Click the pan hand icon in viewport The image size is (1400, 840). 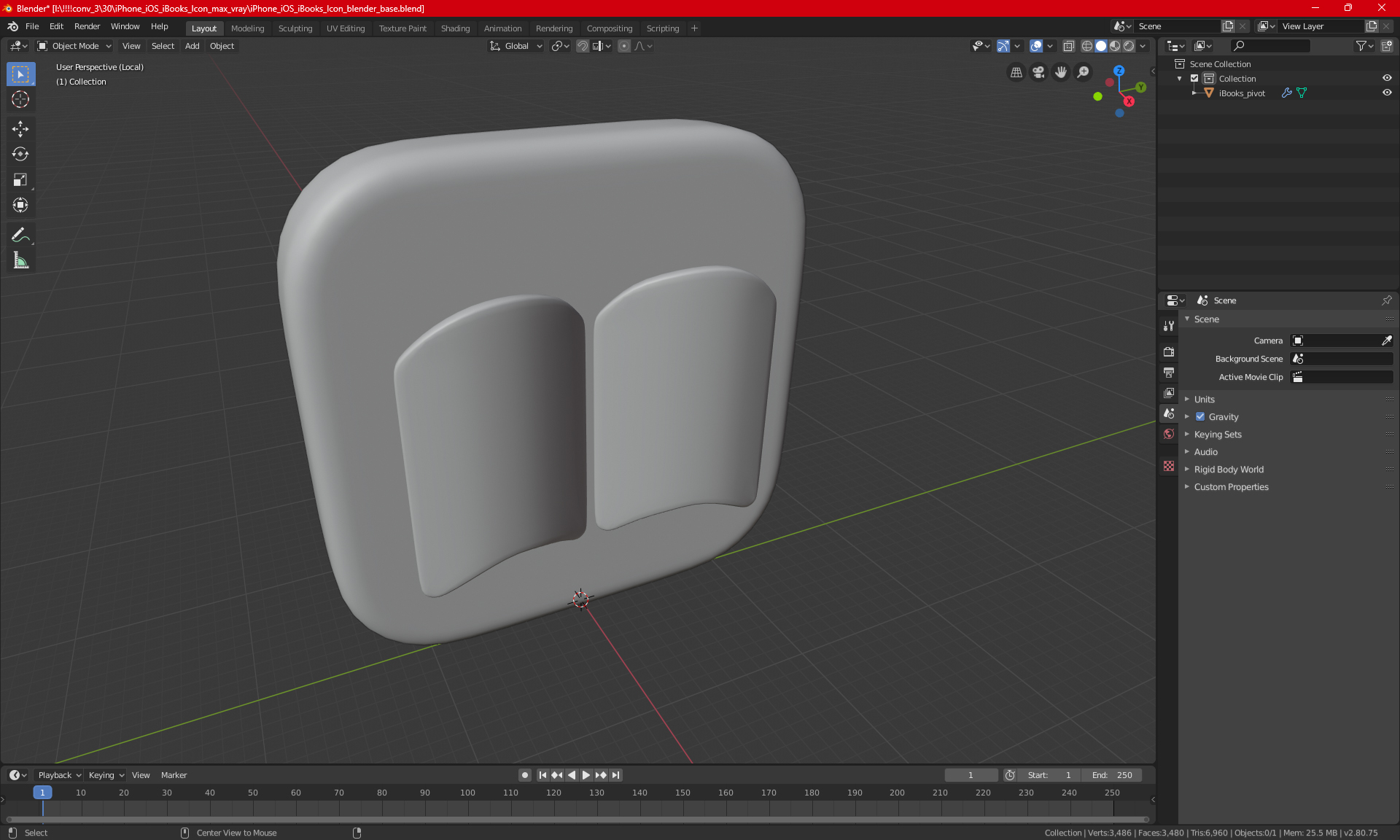(1061, 72)
